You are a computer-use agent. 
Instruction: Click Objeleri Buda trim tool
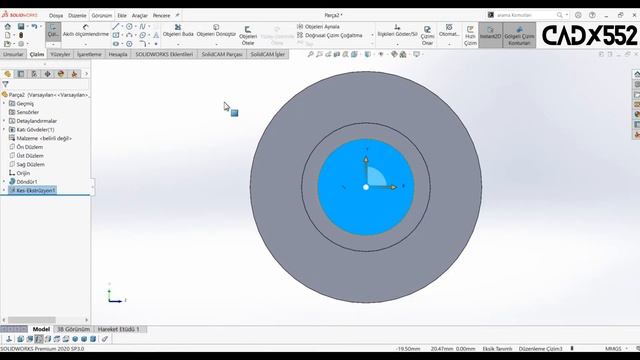tap(178, 31)
